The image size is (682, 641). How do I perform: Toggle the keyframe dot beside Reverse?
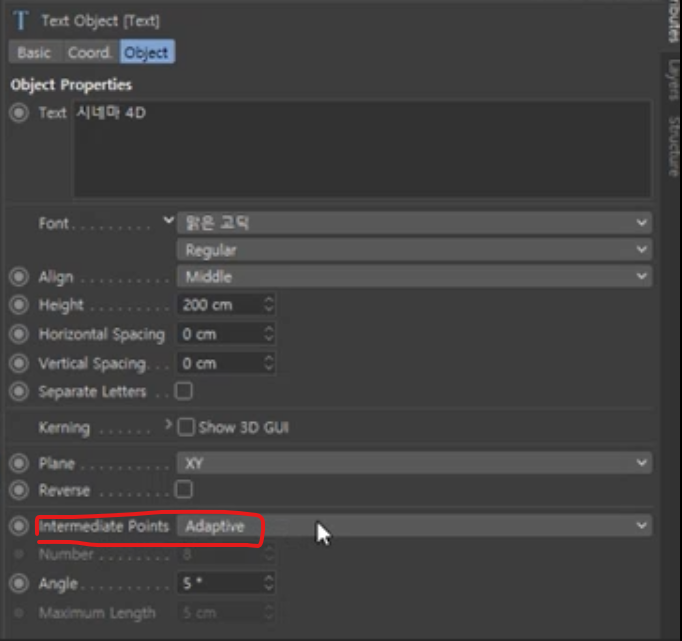[19, 490]
